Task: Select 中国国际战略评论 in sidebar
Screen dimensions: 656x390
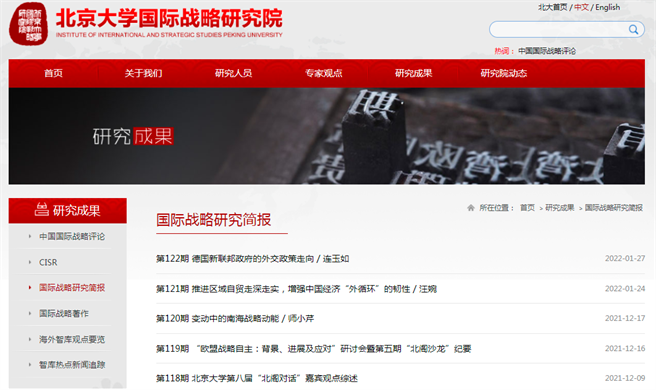Action: 72,236
